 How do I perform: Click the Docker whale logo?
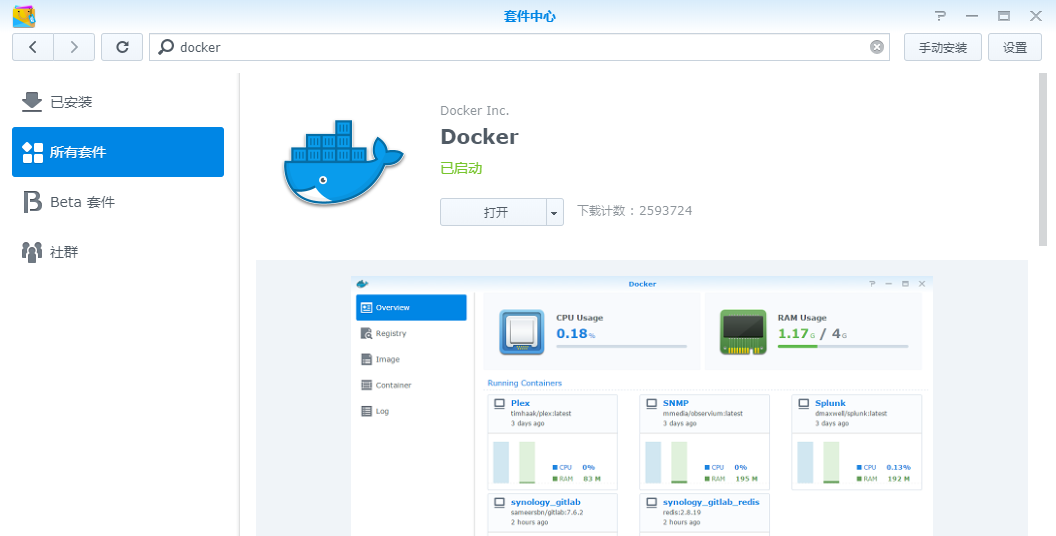click(343, 162)
